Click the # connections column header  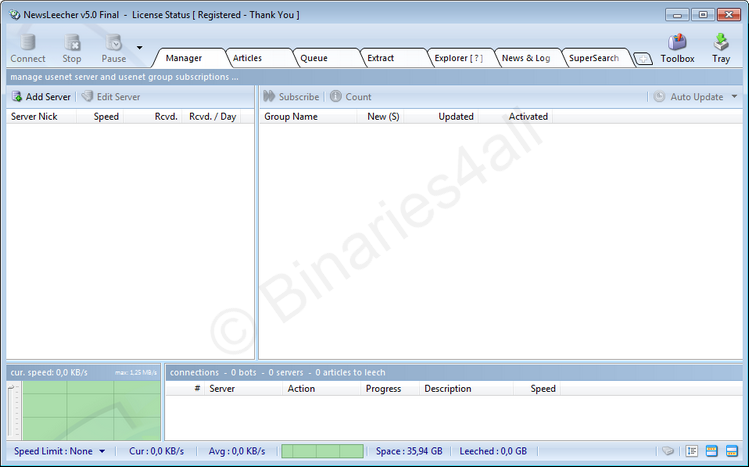pyautogui.click(x=185, y=389)
